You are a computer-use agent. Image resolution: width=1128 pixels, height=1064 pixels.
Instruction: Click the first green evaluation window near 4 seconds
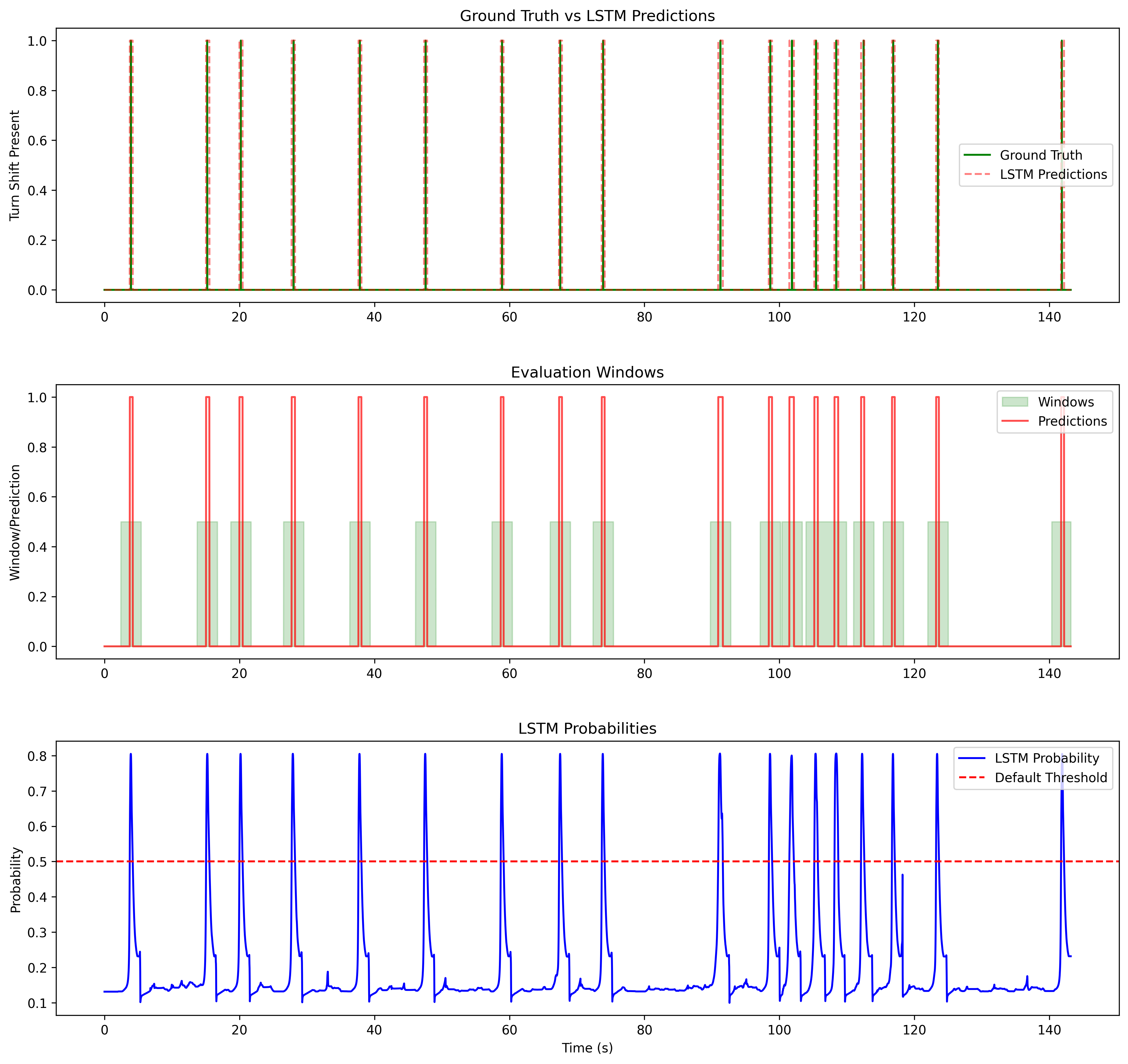point(125,584)
